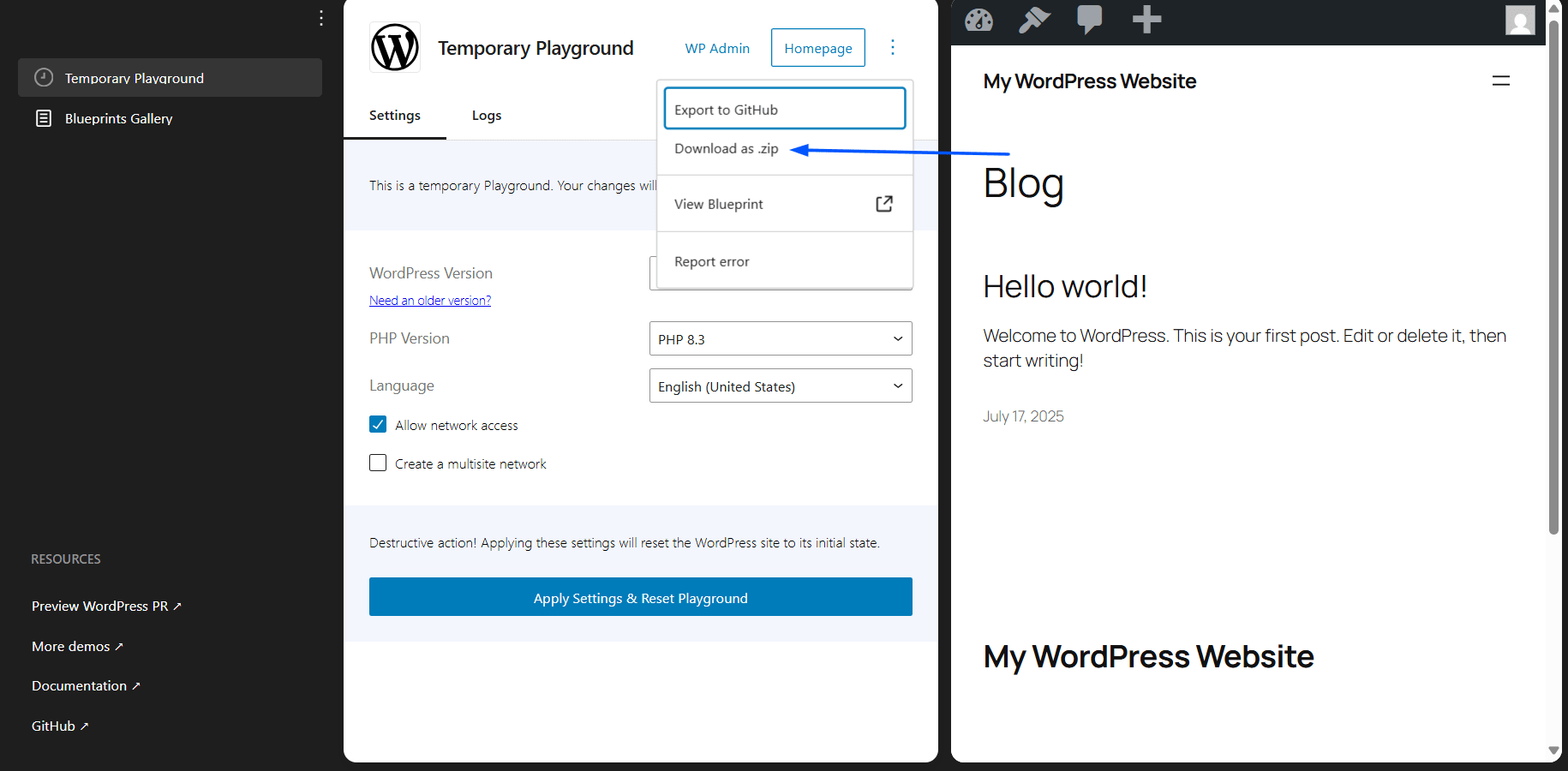This screenshot has height=771, width=1568.
Task: Switch to the Settings tab
Action: pyautogui.click(x=395, y=116)
